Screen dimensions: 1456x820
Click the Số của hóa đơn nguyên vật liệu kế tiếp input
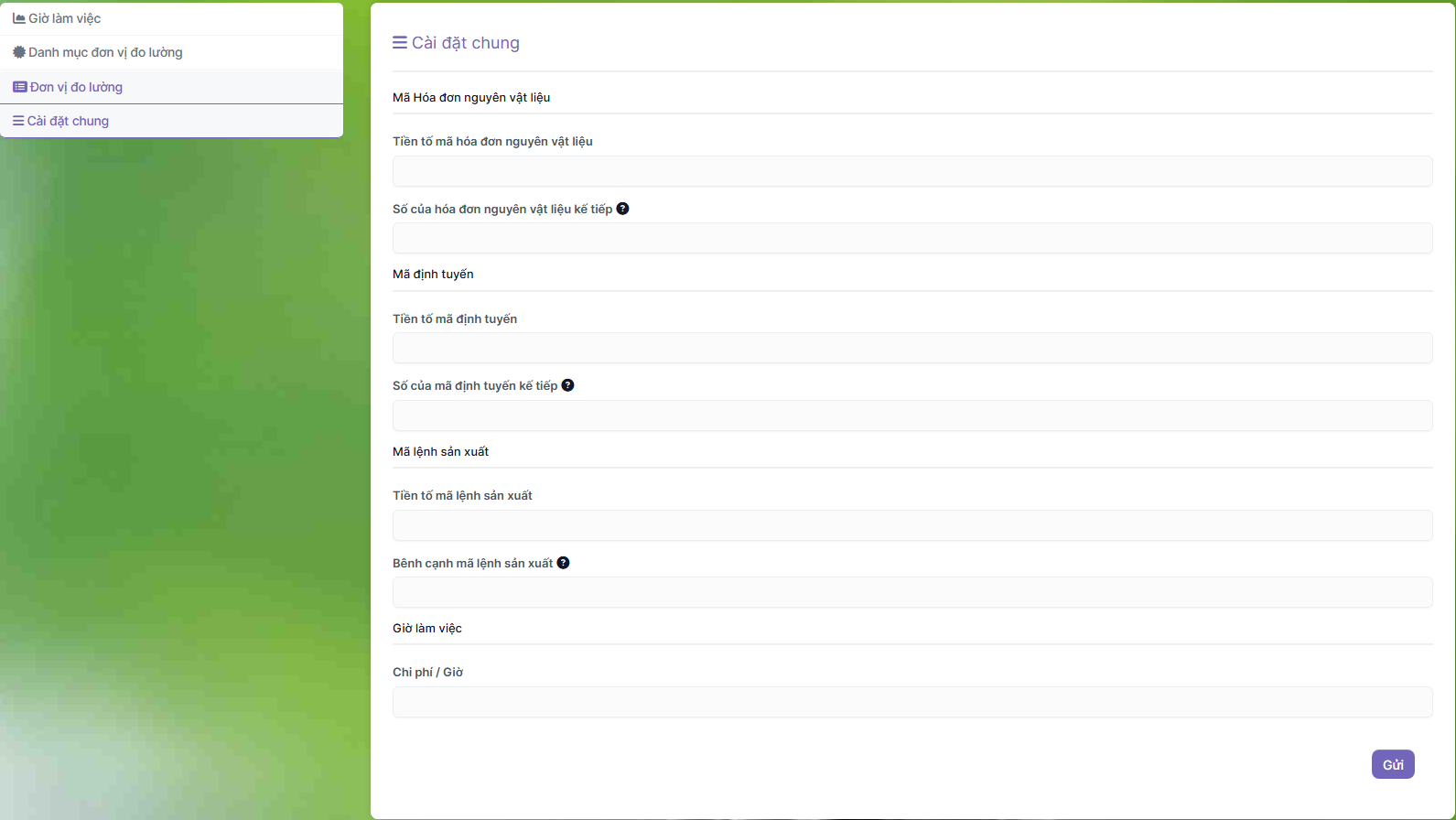click(x=911, y=238)
